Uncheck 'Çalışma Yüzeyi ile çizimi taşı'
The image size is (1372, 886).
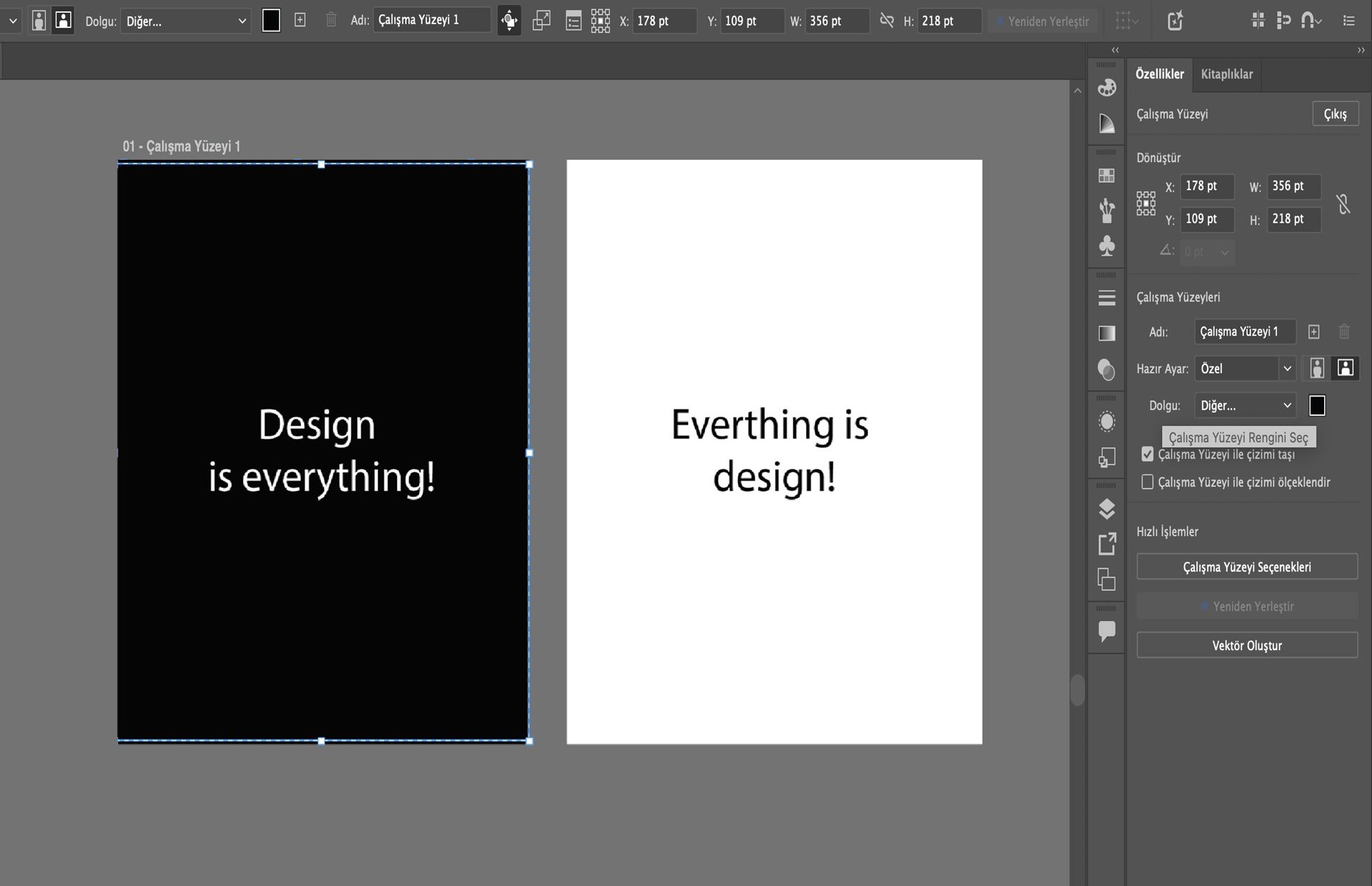1148,454
